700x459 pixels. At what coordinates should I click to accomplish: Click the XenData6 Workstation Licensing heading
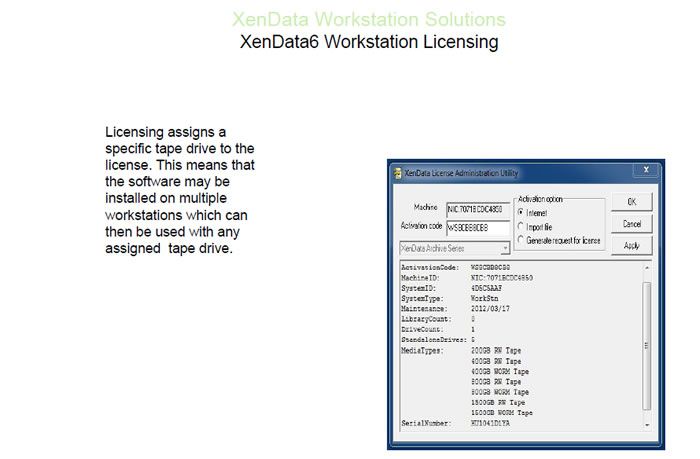coord(369,42)
